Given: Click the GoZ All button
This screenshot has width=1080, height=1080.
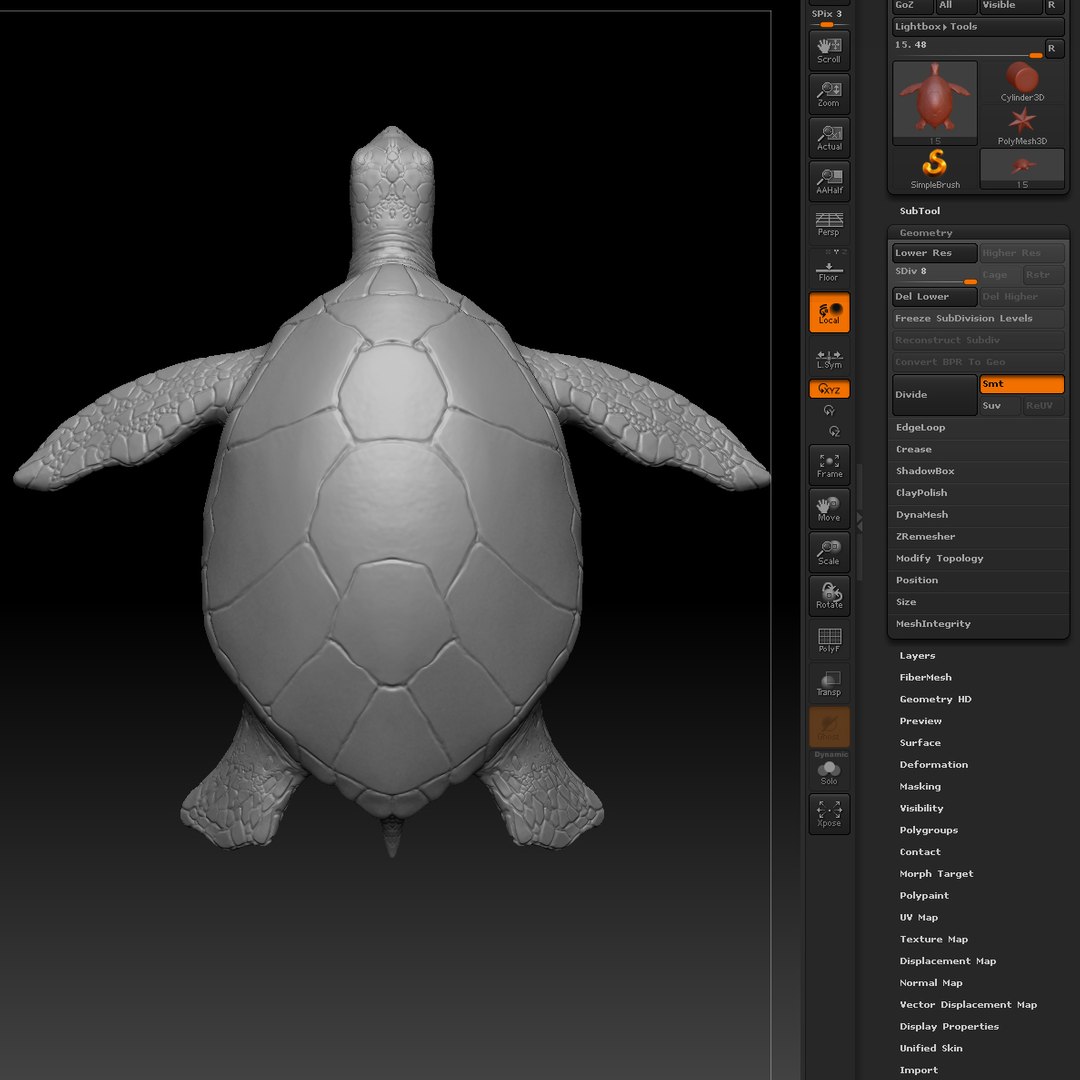Looking at the screenshot, I should coord(956,6).
